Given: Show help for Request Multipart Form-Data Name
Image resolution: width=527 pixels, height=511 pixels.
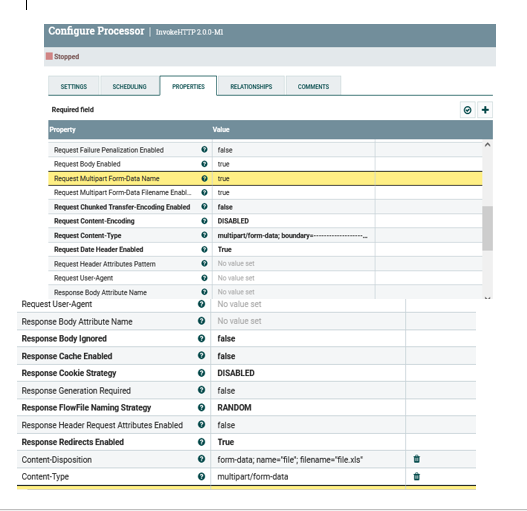Looking at the screenshot, I should pyautogui.click(x=204, y=178).
